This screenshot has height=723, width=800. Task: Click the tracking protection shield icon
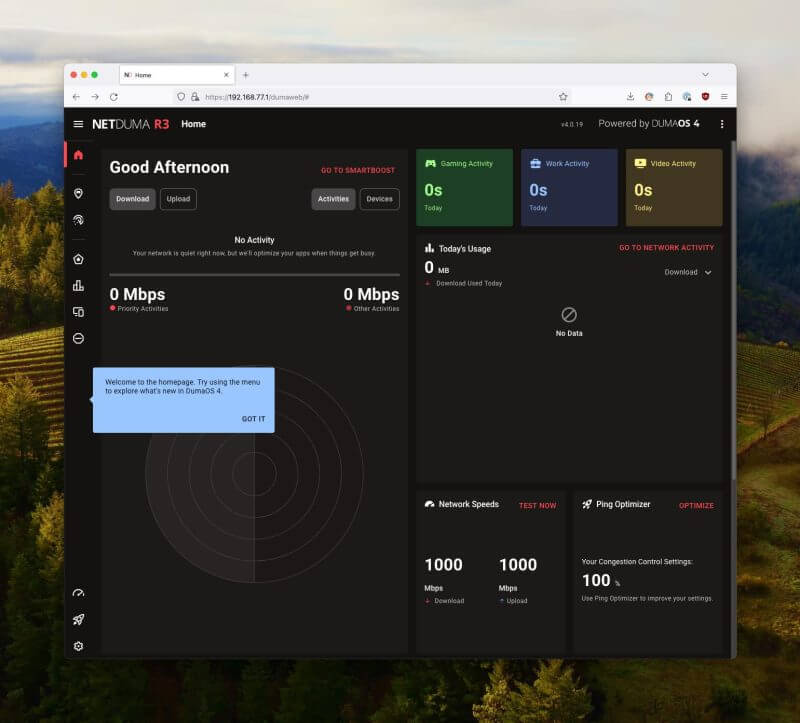tap(181, 97)
